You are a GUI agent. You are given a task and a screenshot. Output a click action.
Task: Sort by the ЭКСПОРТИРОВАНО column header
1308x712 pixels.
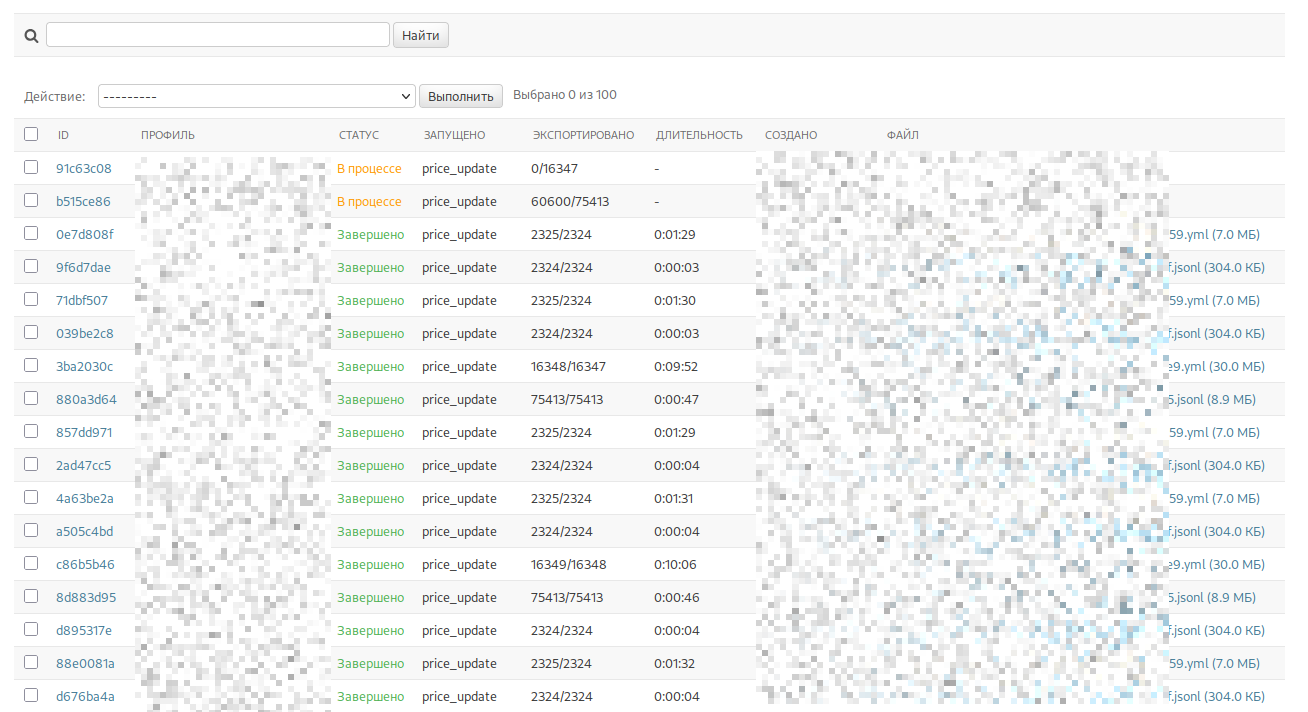pos(583,135)
